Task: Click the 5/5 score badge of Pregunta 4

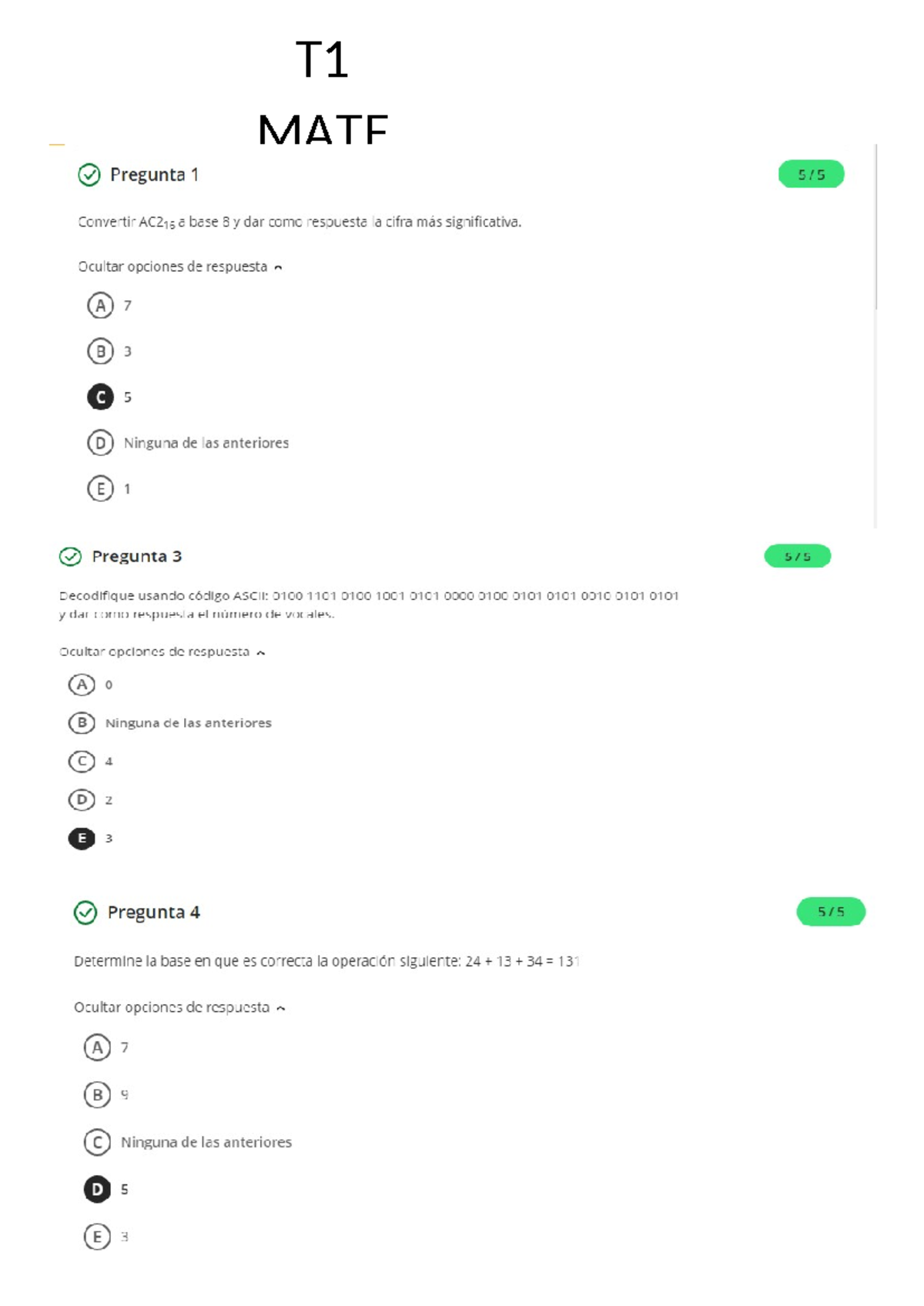Action: click(831, 912)
